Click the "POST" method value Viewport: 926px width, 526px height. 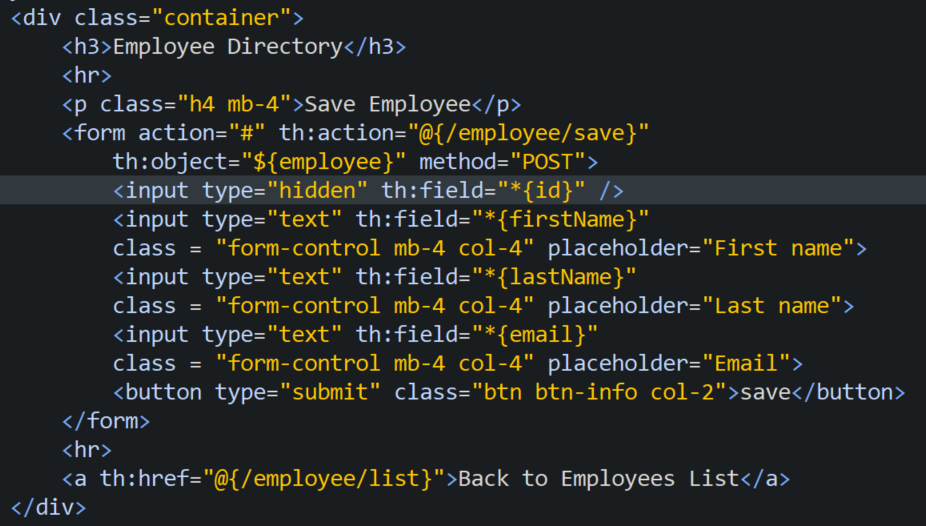point(548,162)
